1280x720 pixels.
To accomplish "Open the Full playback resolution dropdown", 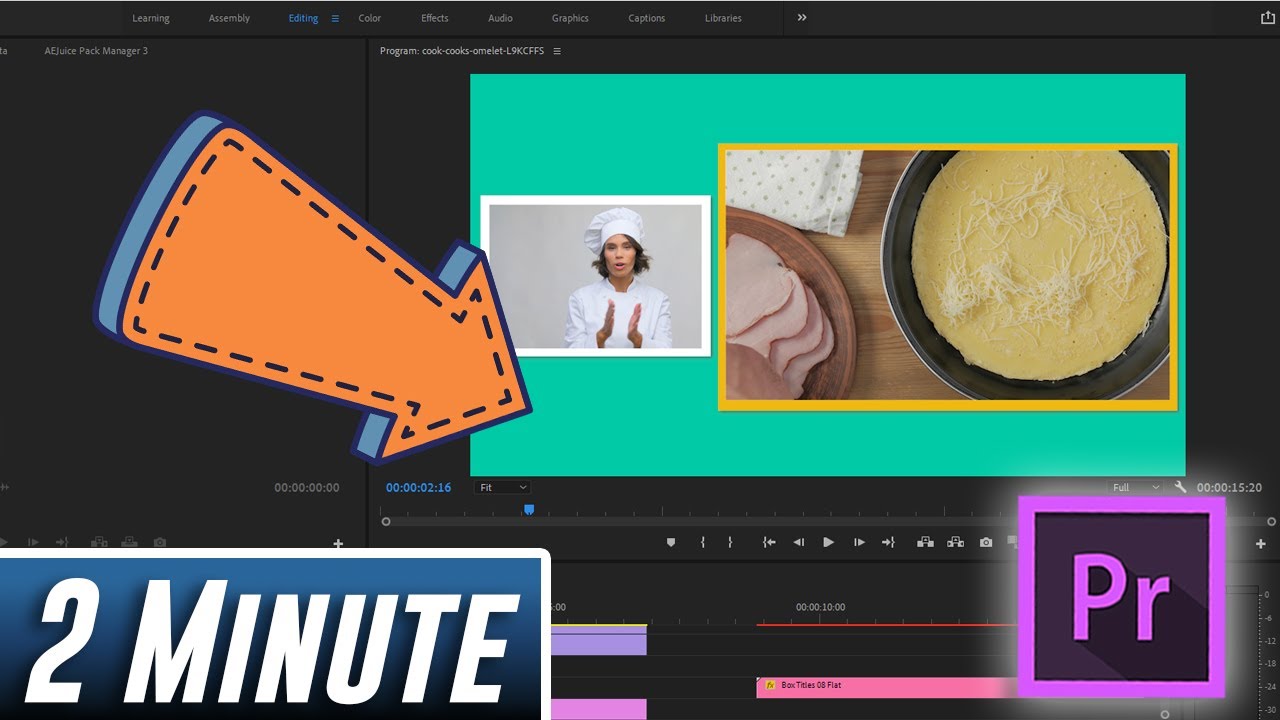I will [1137, 487].
